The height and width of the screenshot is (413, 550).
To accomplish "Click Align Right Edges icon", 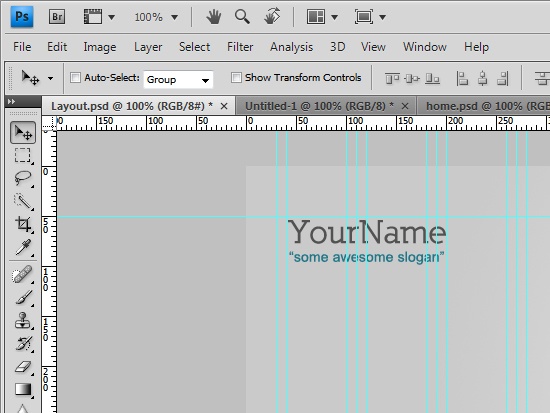I will click(503, 78).
